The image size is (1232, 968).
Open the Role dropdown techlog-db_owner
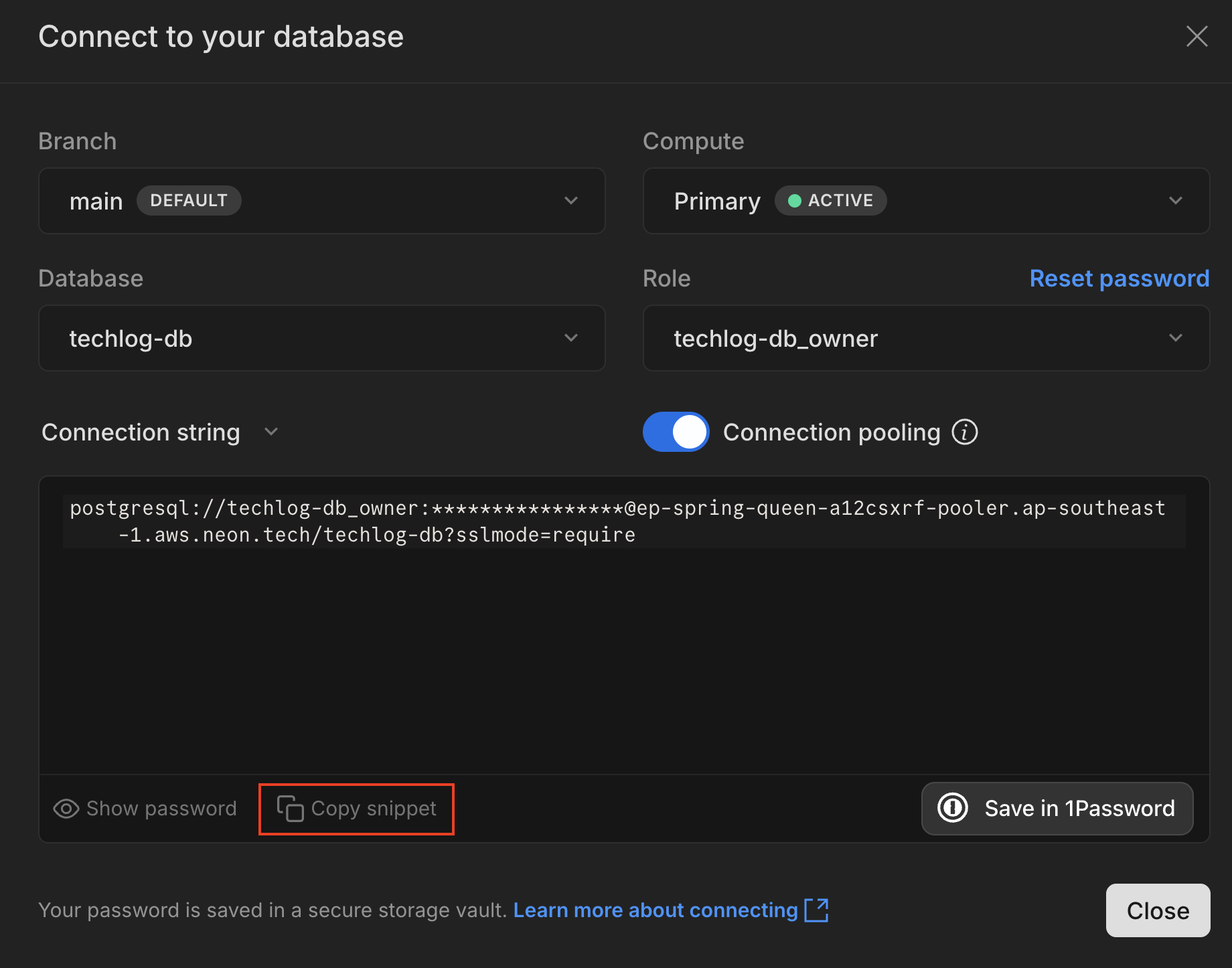pyautogui.click(x=925, y=338)
